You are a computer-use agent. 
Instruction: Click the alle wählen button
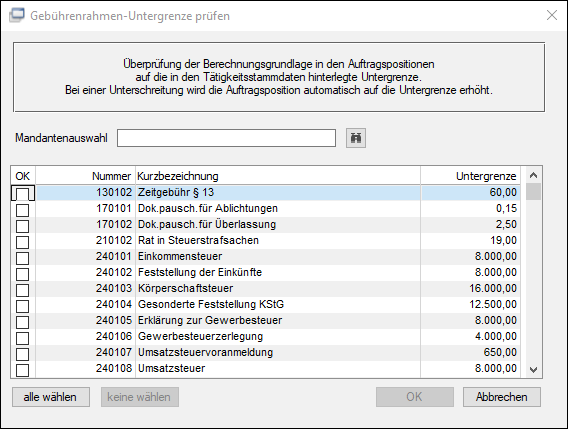(51, 397)
